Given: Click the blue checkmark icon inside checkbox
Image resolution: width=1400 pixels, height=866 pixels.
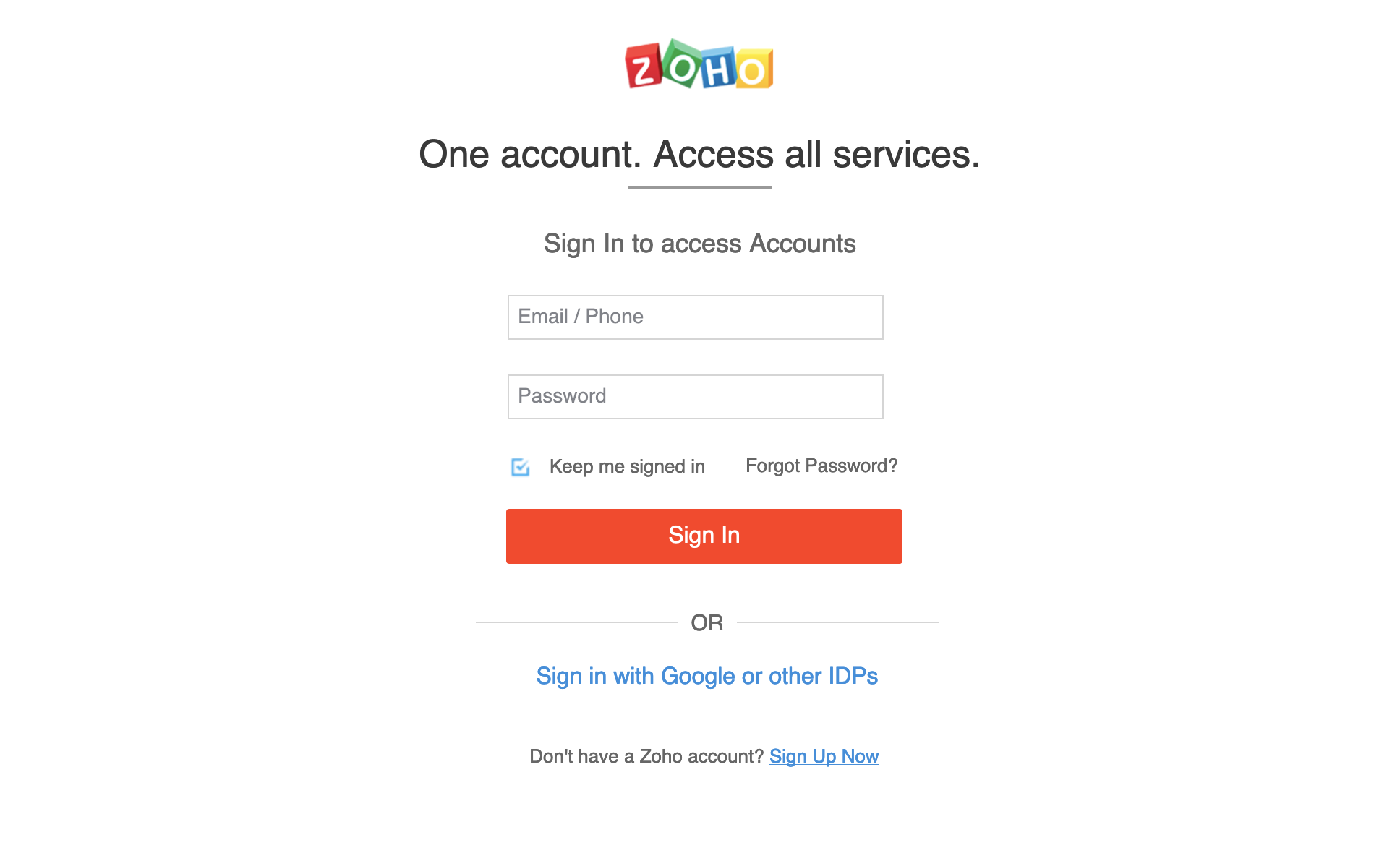Looking at the screenshot, I should (521, 467).
